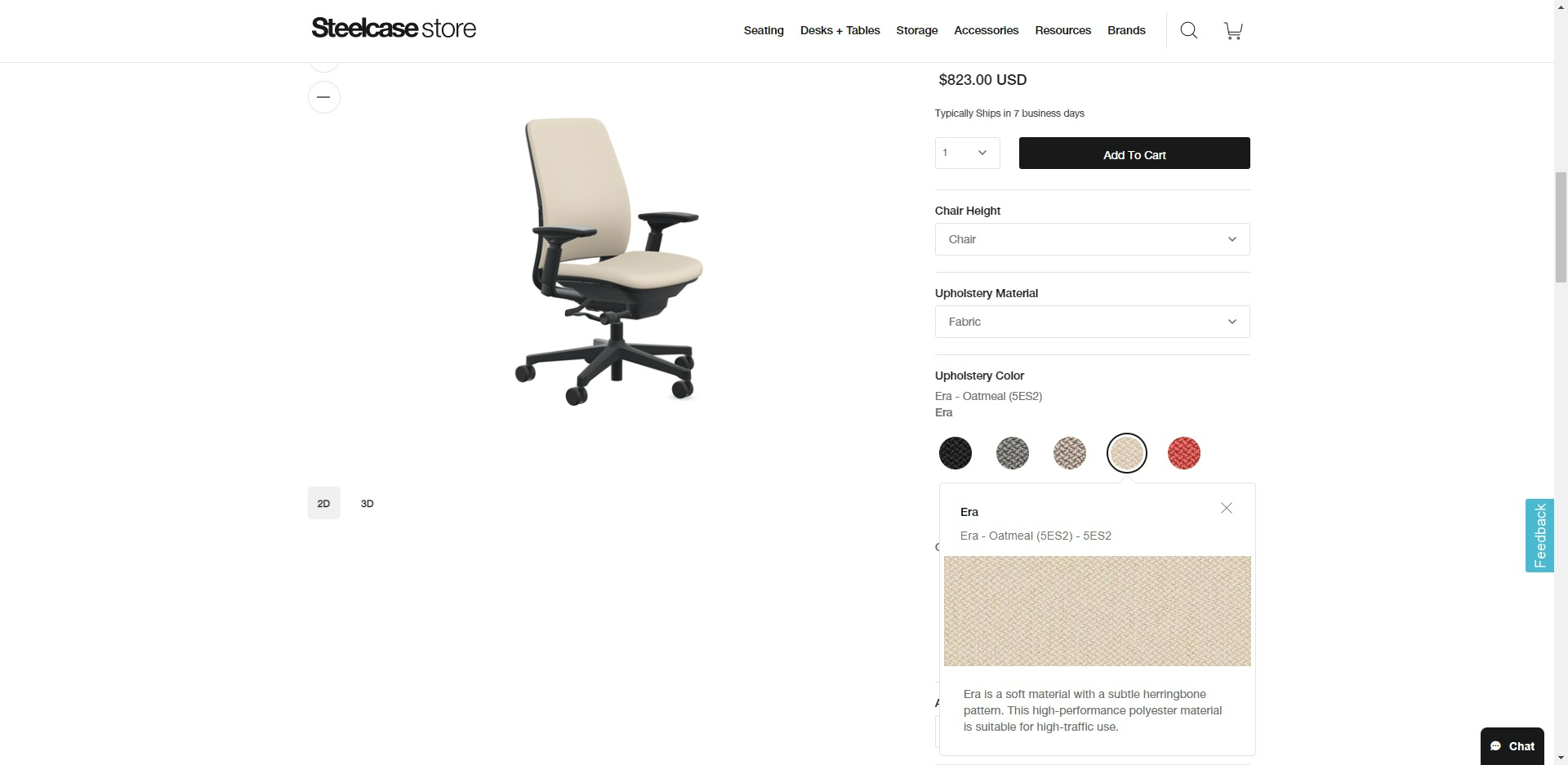
Task: Expand the quantity dropdown
Action: click(967, 153)
